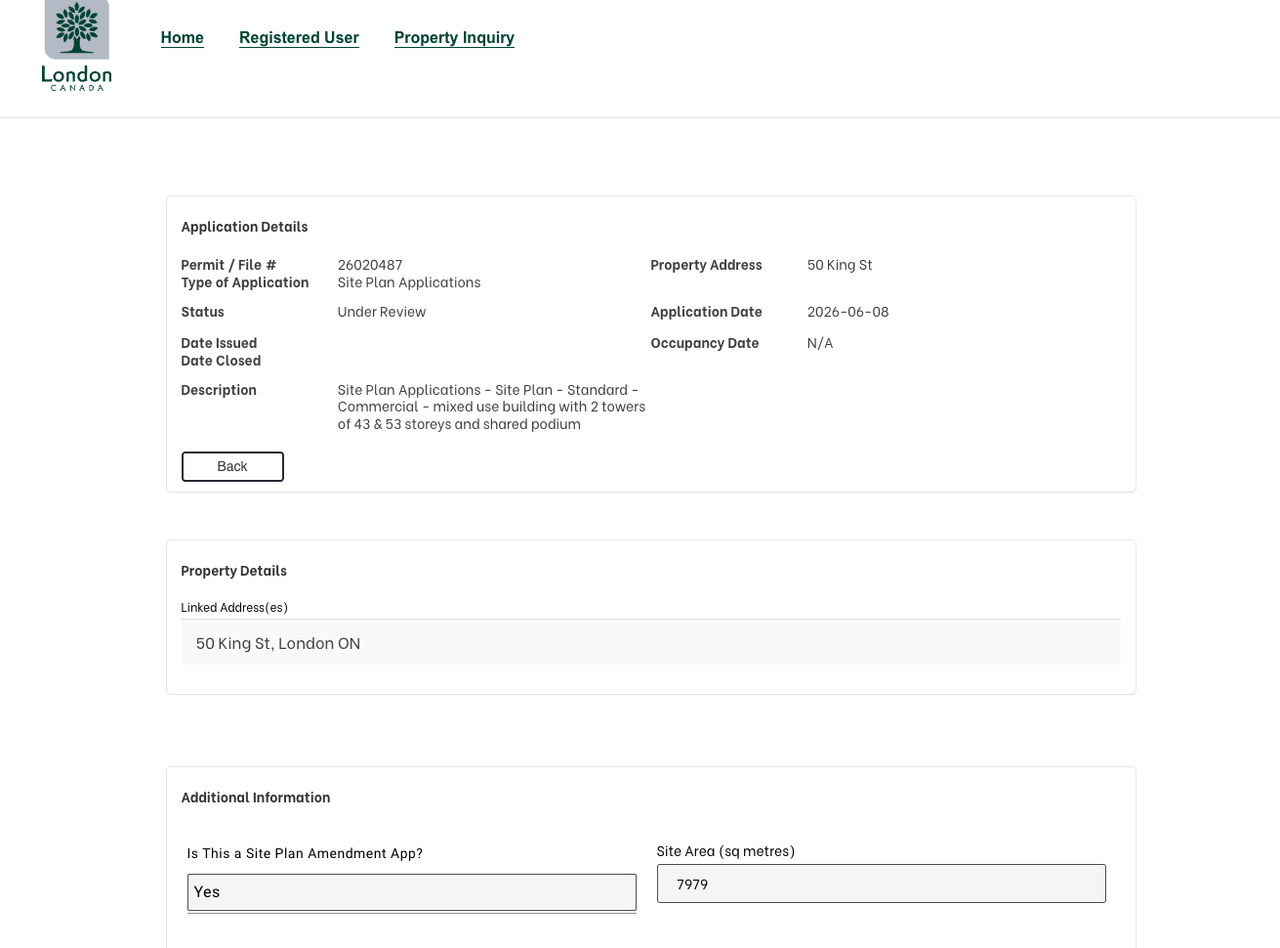Click the 'Linked Address(es)' label
This screenshot has height=948, width=1280.
[235, 608]
